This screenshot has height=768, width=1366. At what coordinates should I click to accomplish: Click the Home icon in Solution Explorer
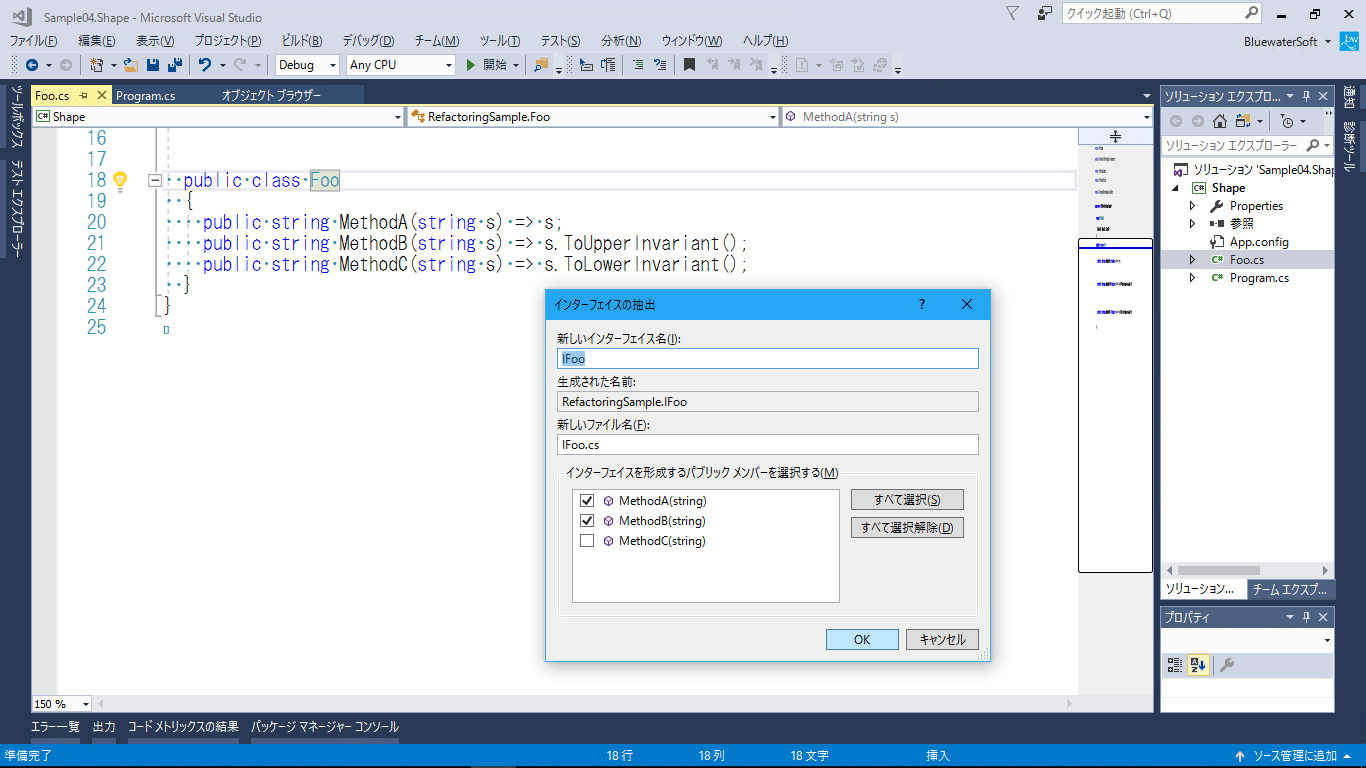click(1218, 121)
